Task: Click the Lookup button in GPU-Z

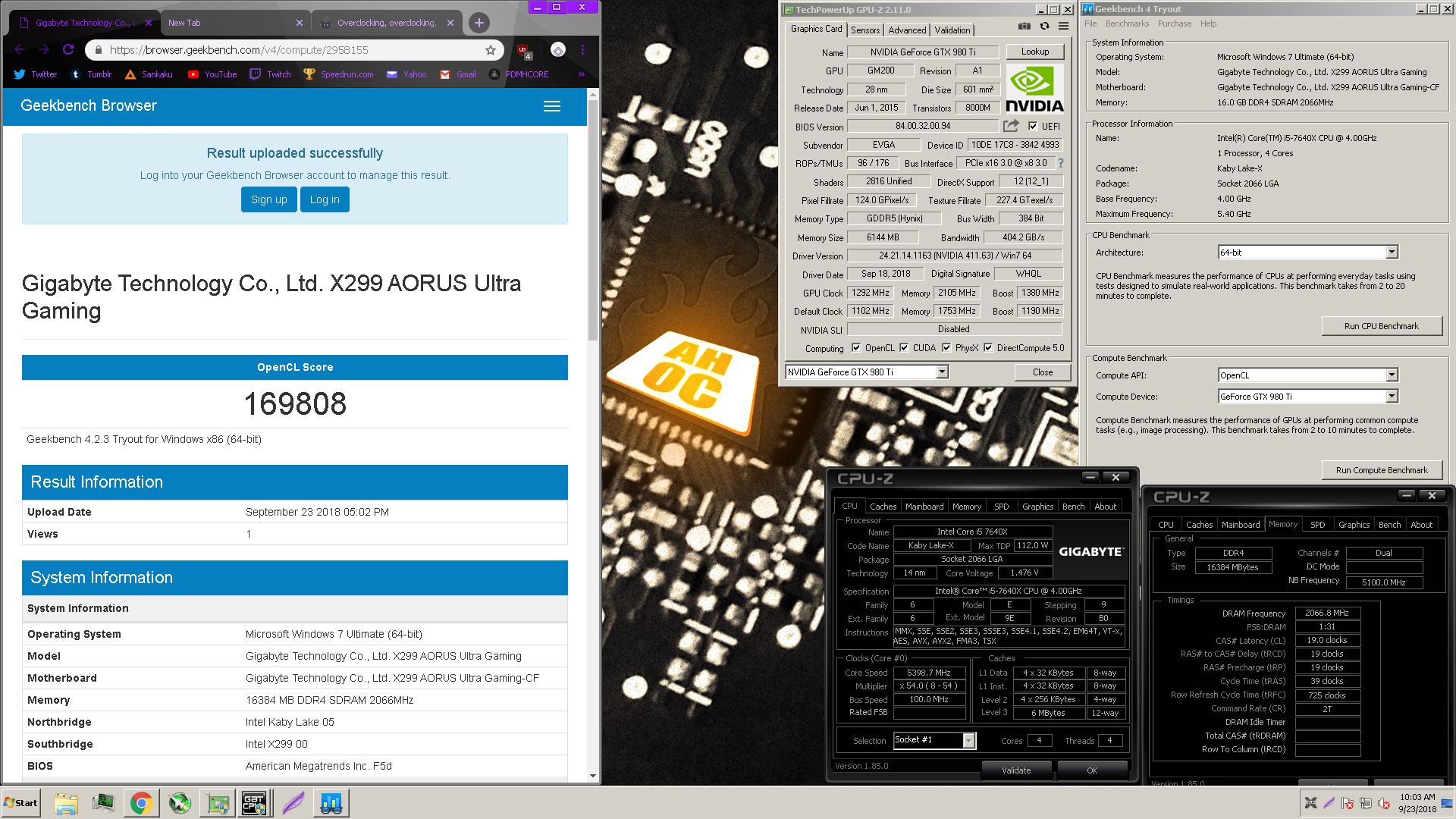Action: point(1035,52)
